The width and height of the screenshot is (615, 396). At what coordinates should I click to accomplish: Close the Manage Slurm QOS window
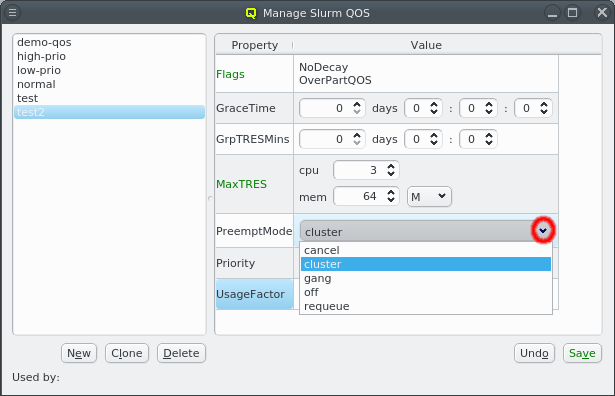click(x=602, y=13)
